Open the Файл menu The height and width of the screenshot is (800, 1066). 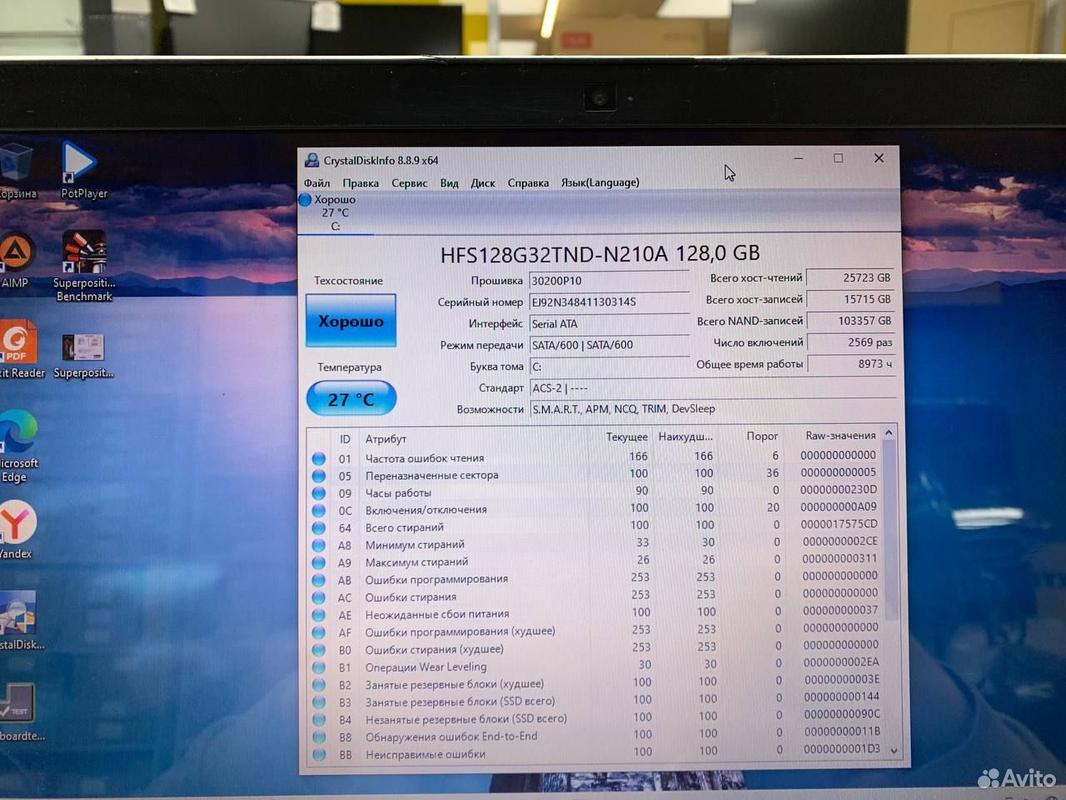click(317, 183)
